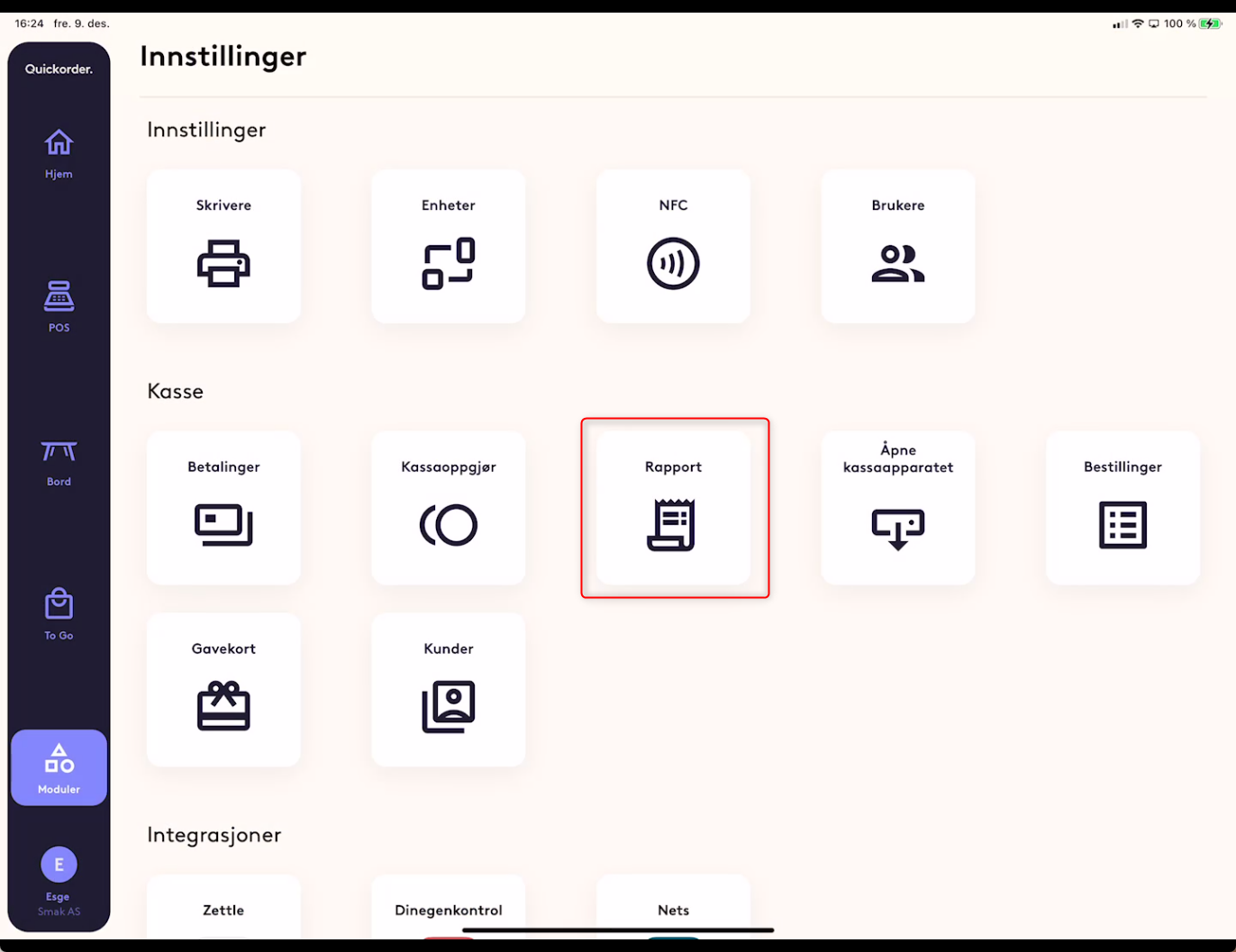
Task: Open the Esge user profile avatar
Action: click(59, 865)
